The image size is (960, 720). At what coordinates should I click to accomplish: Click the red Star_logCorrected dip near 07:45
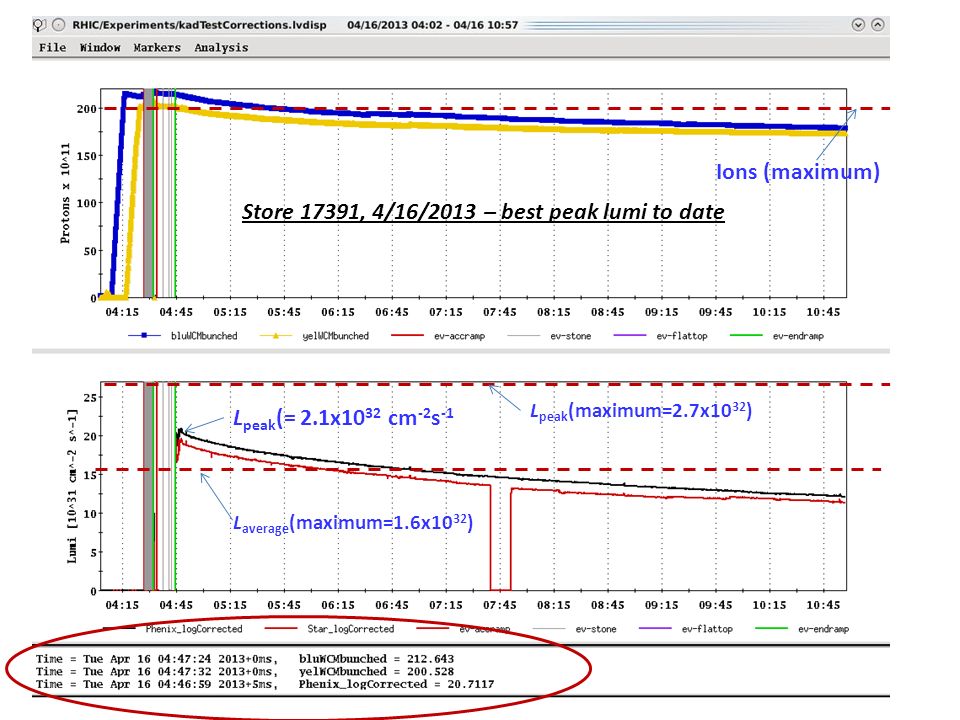pos(500,539)
